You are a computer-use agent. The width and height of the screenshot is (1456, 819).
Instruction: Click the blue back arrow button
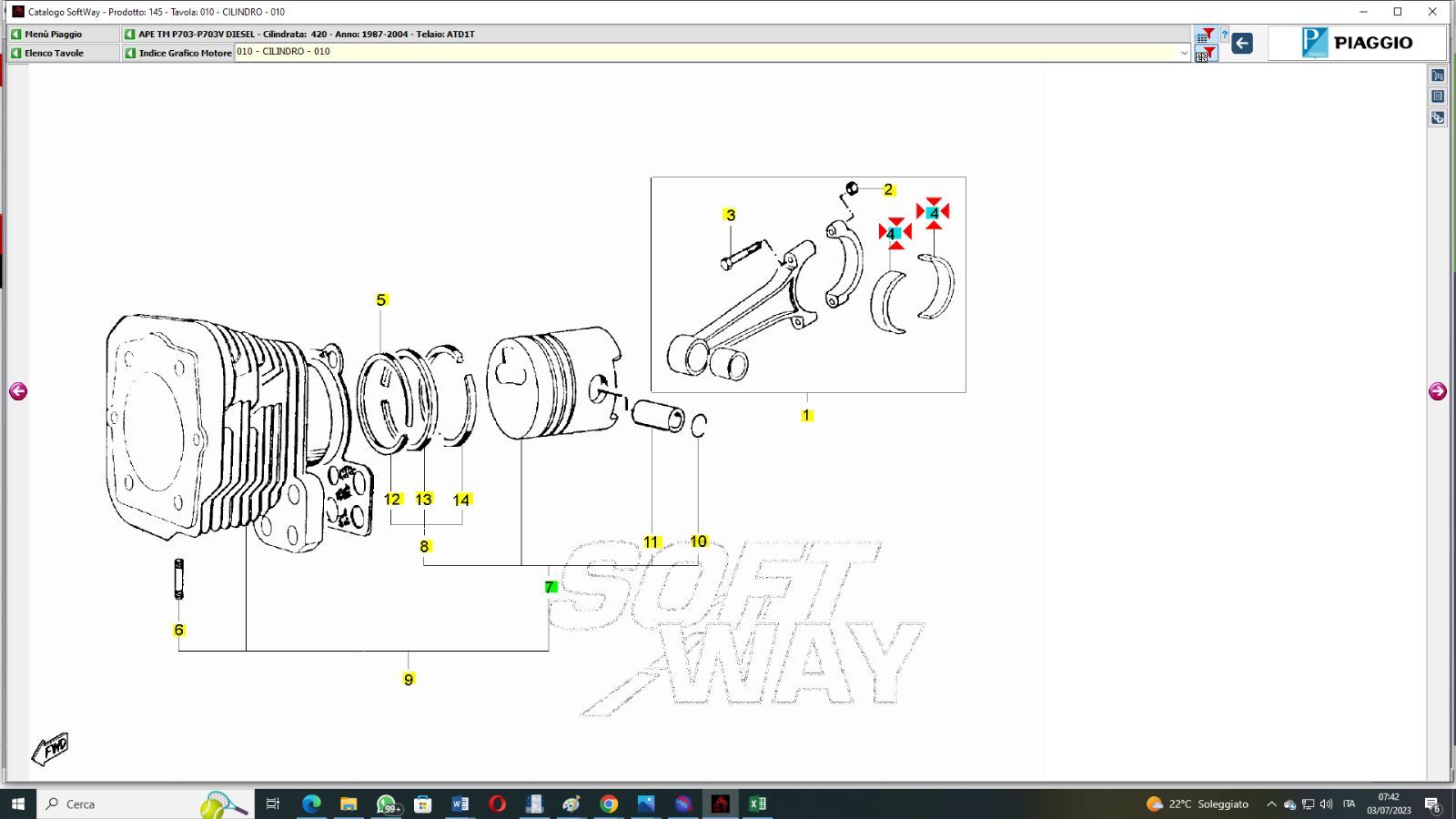coord(1242,43)
